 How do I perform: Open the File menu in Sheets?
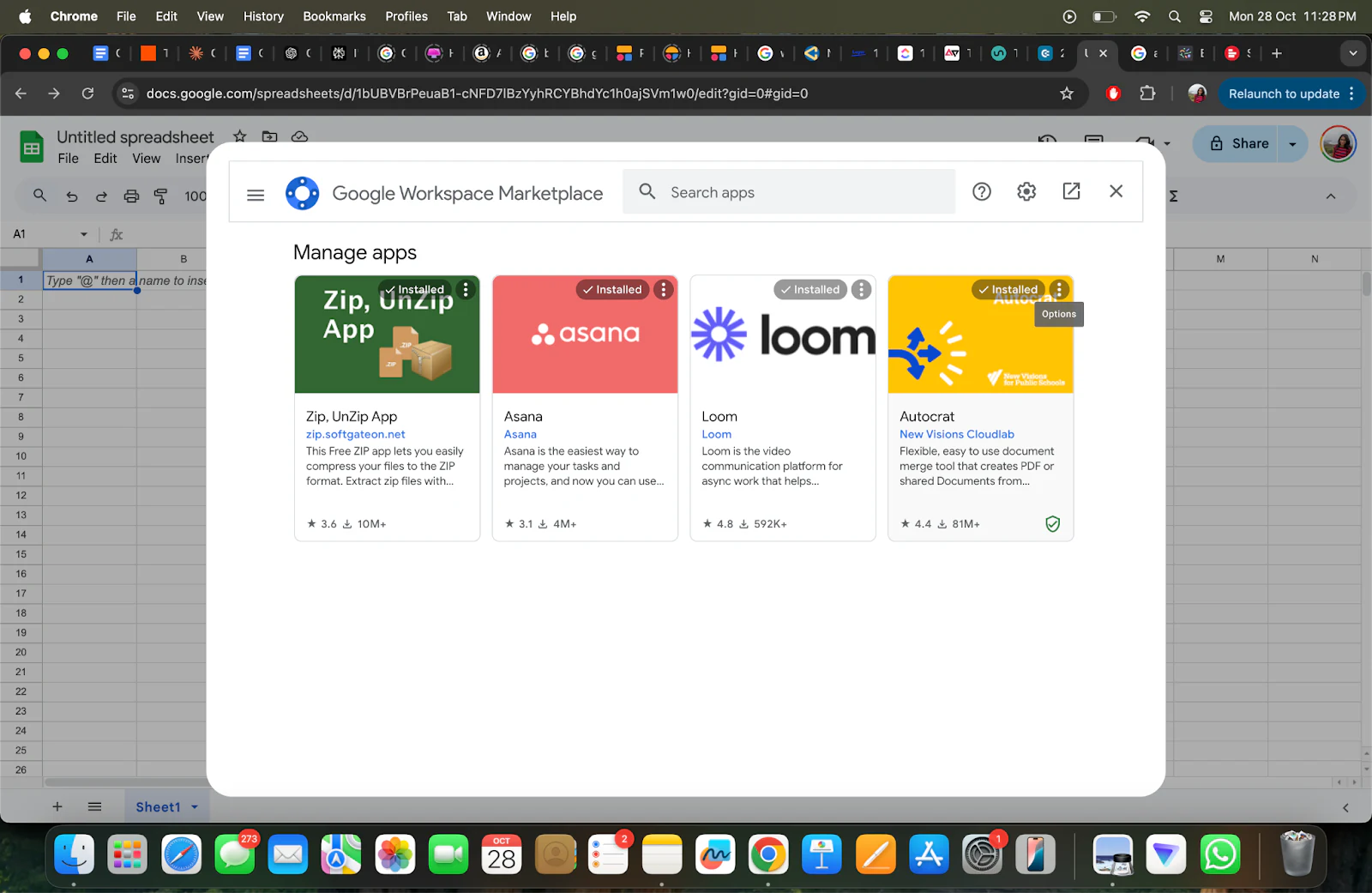(68, 159)
